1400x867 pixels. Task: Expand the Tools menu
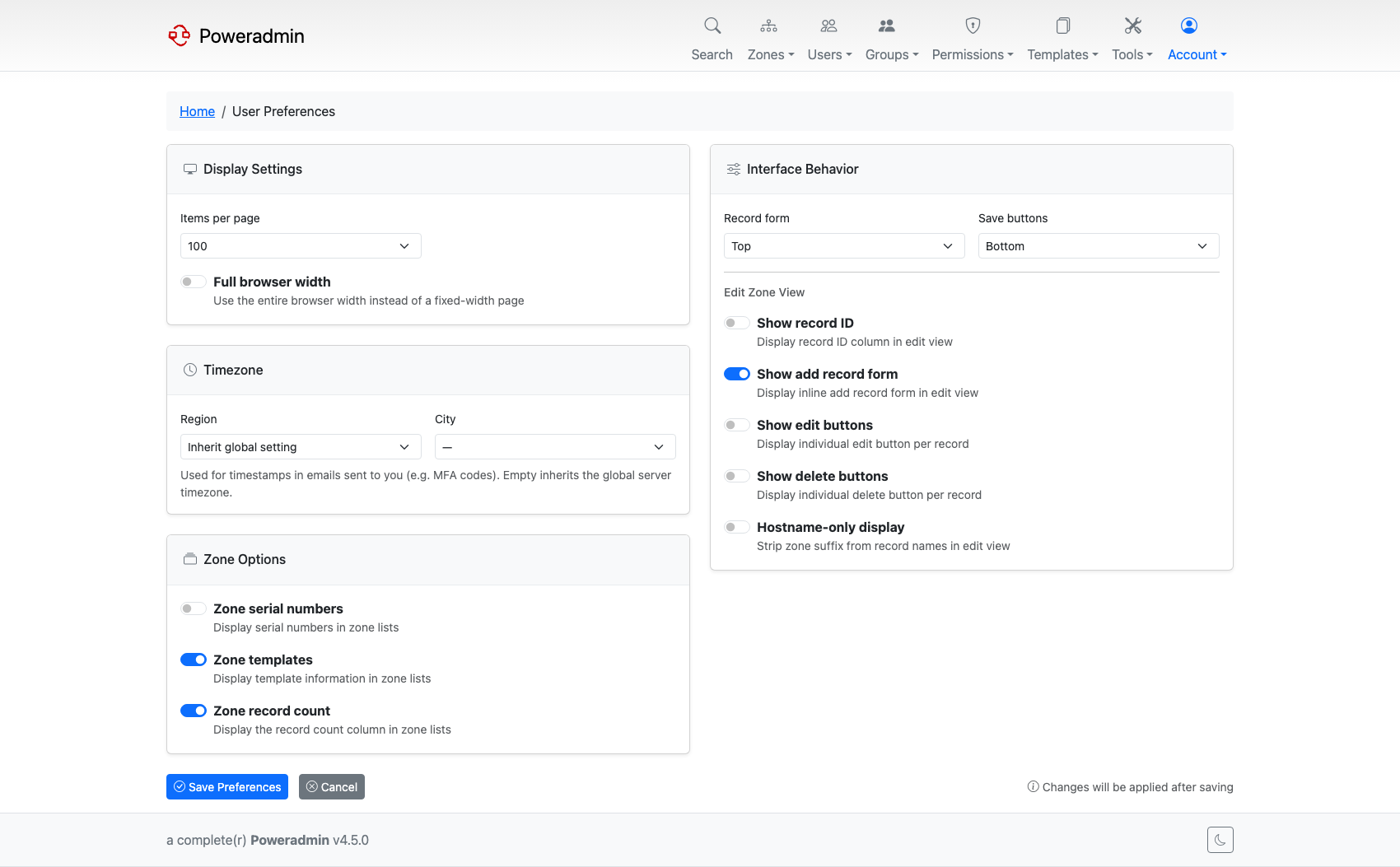[x=1132, y=54]
